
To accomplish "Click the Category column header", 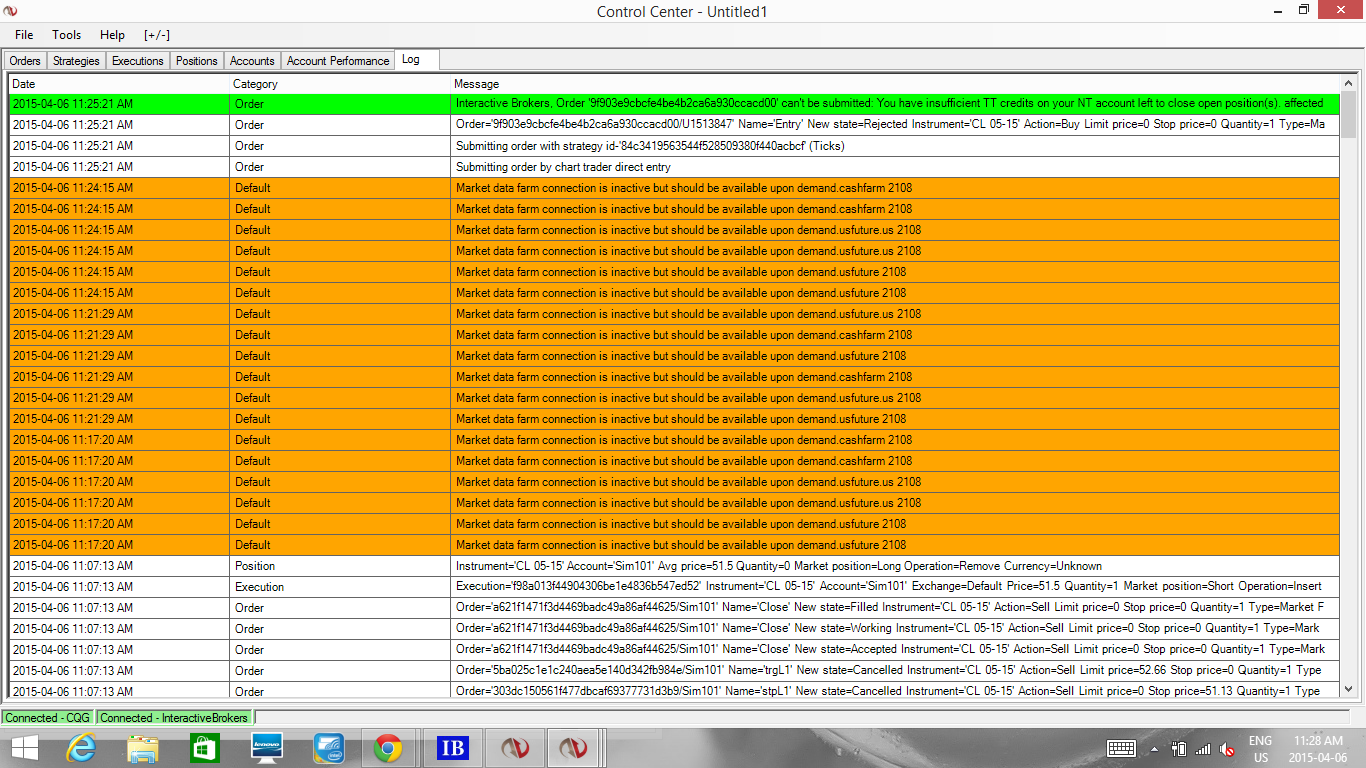I will pyautogui.click(x=340, y=84).
